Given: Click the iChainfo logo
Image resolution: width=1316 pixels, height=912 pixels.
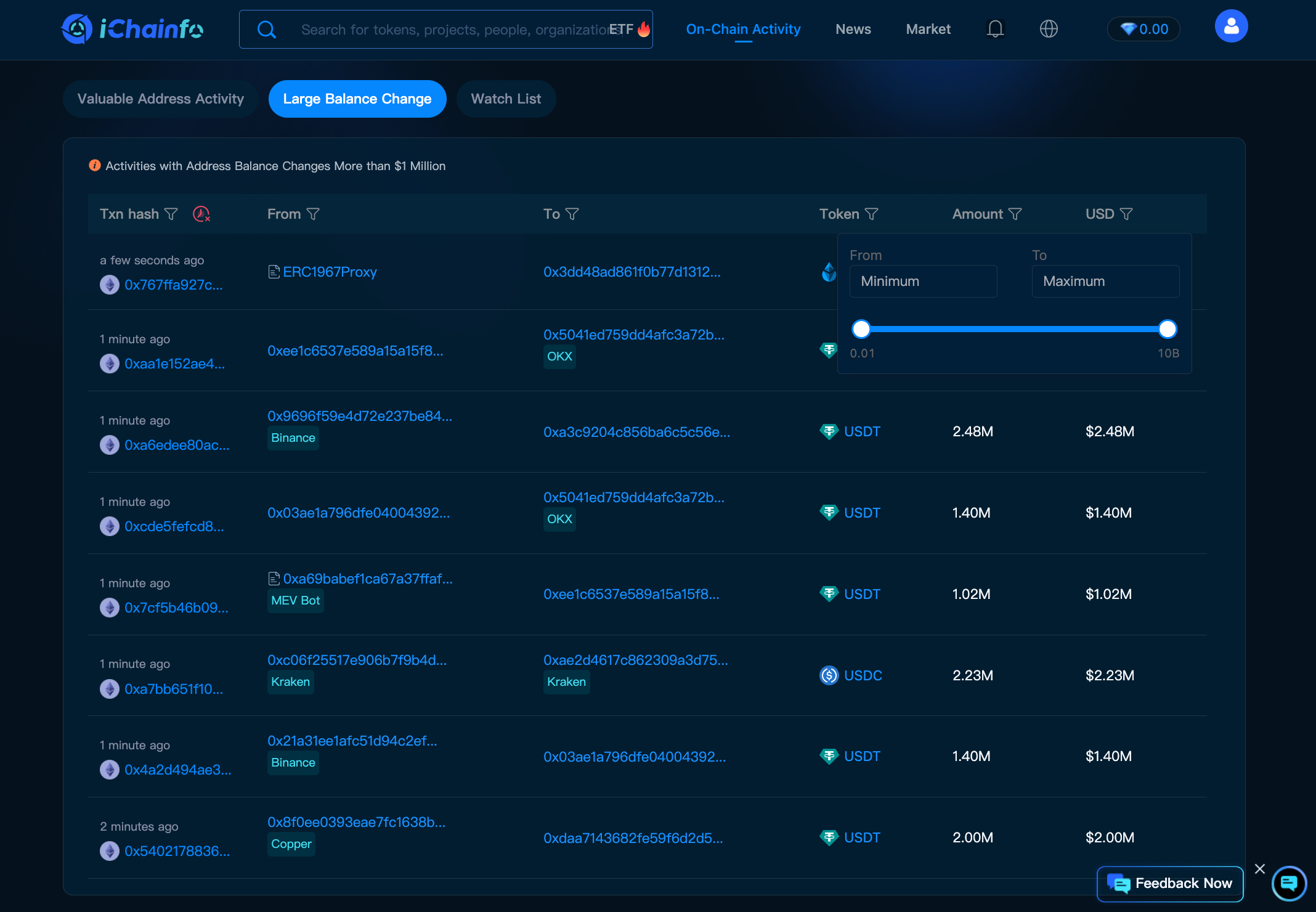Looking at the screenshot, I should pos(132,29).
